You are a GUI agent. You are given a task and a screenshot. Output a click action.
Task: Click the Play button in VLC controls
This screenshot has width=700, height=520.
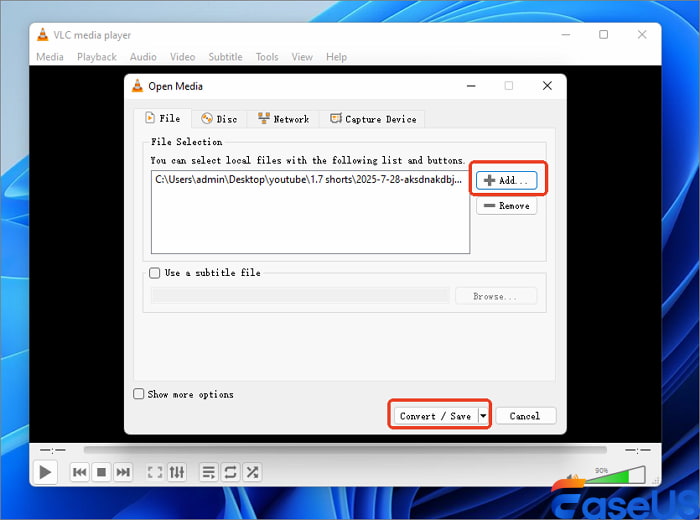pos(45,472)
